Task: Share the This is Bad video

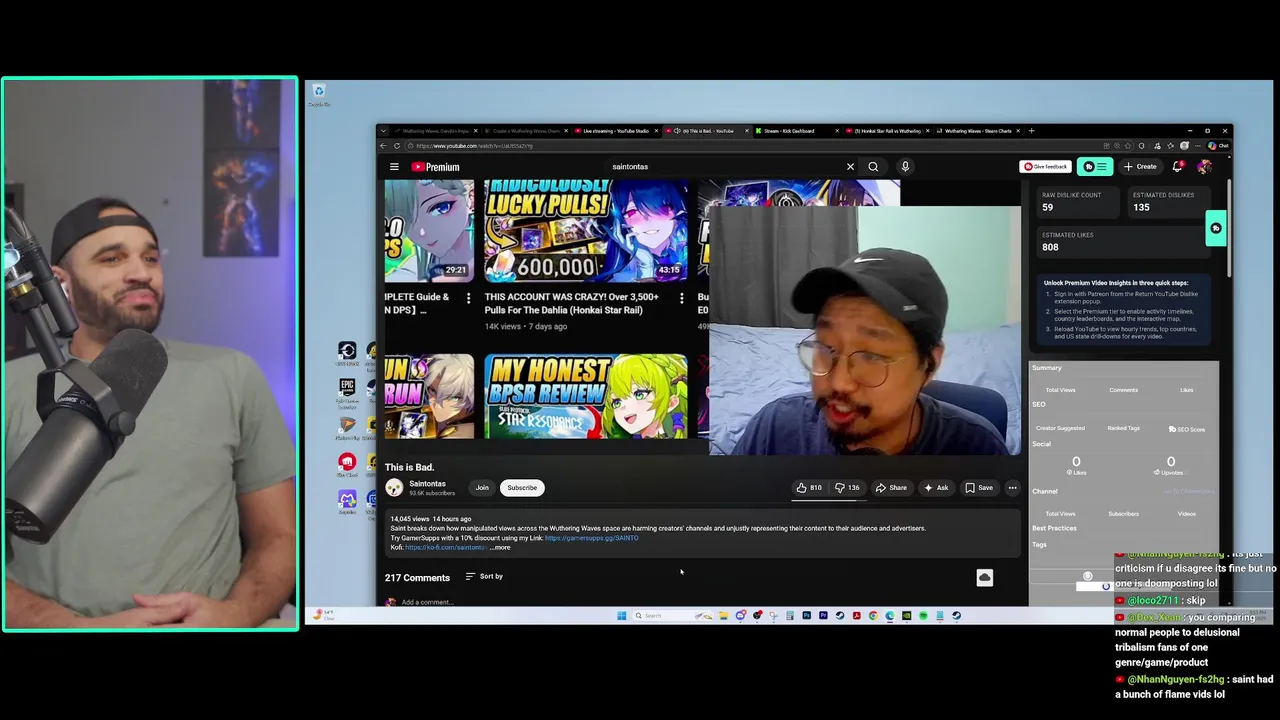Action: (891, 488)
